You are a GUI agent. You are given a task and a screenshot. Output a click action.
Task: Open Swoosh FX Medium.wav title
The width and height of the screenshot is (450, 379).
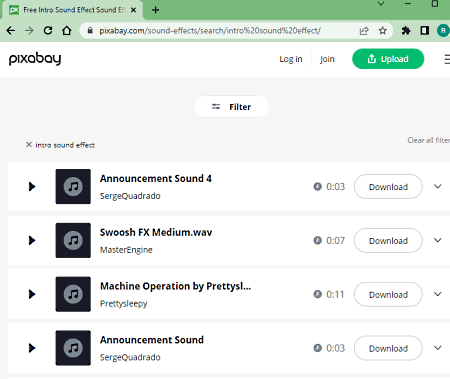156,232
